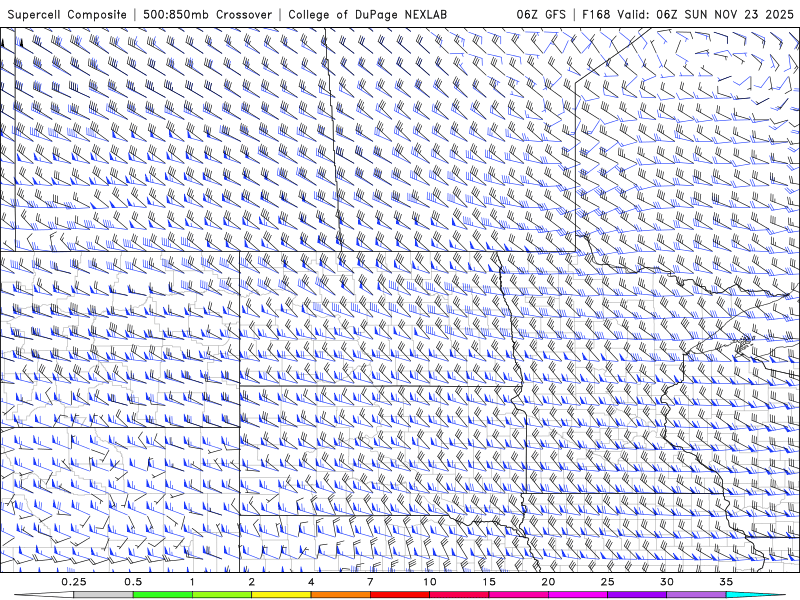
Task: Click the red color bar segment (7–10)
Action: (x=400, y=595)
